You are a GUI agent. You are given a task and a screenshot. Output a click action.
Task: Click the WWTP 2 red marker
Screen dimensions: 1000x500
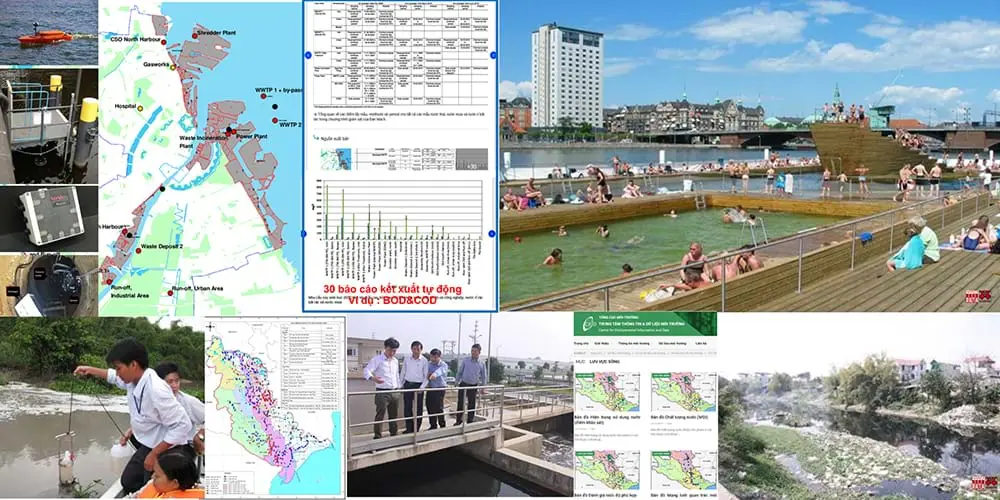pos(275,120)
